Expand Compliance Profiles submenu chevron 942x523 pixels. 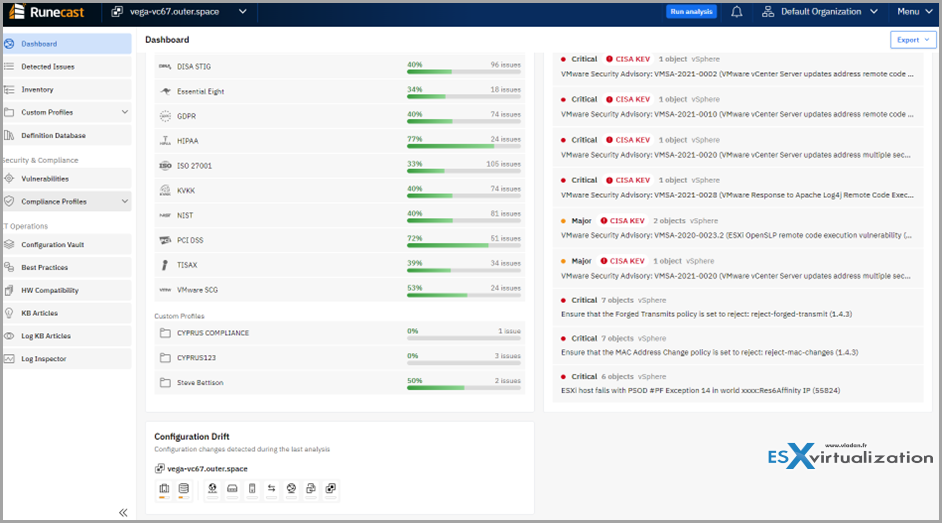pos(124,201)
